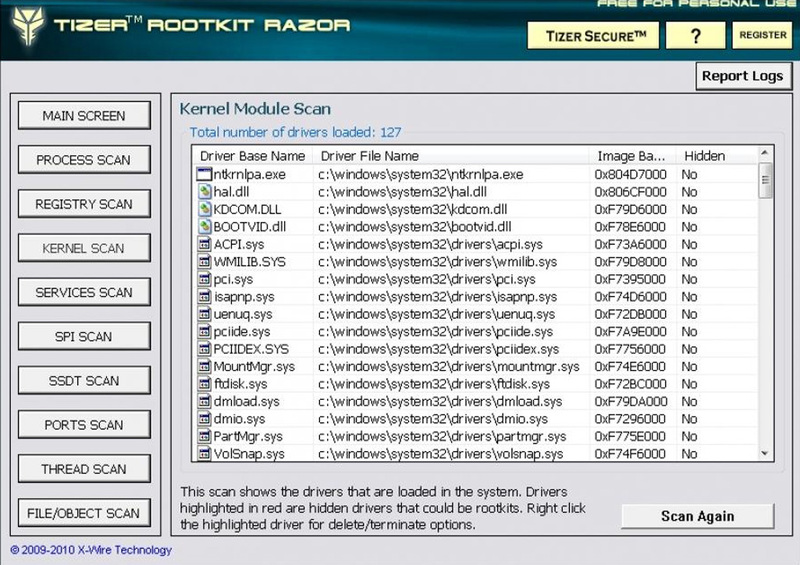Go to Services Scan
Image resolution: width=800 pixels, height=565 pixels.
84,292
